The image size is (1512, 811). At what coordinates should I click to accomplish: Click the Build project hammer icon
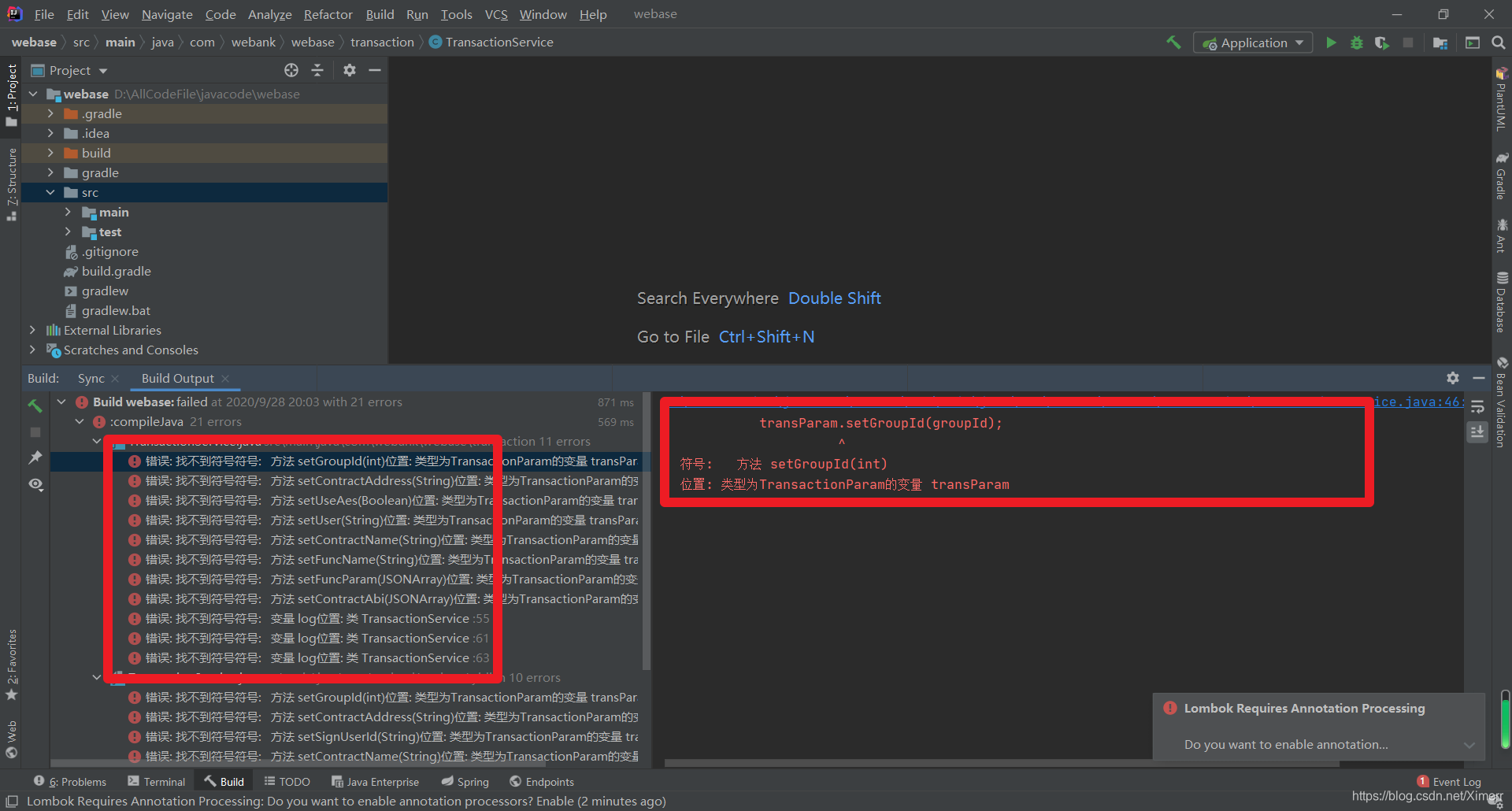1173,43
